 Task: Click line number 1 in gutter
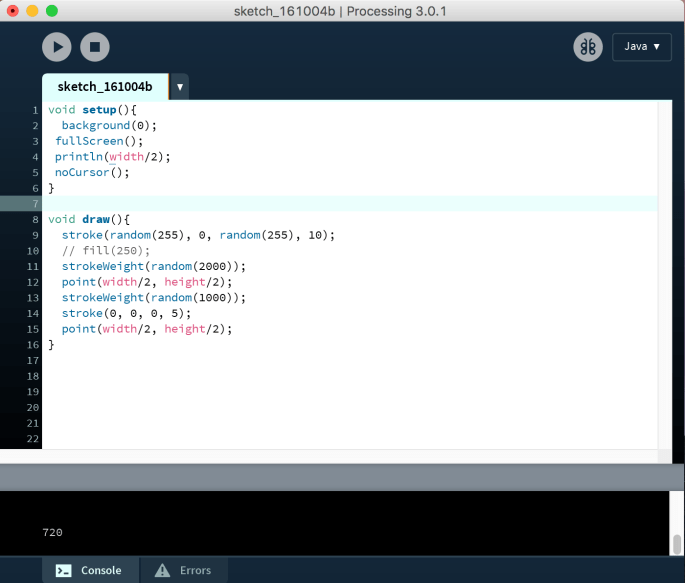click(35, 110)
